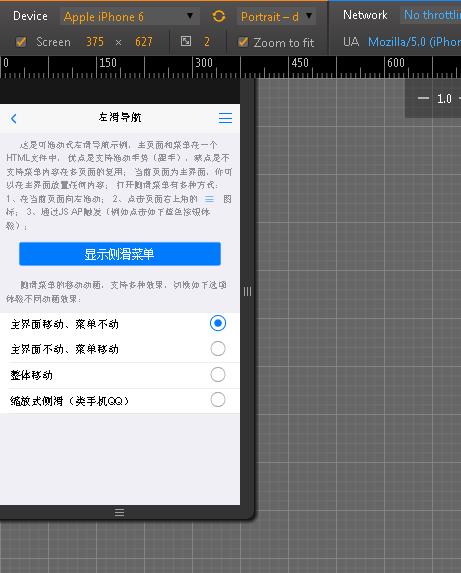This screenshot has height=573, width=461.
Task: Click the UA Mozilla/5.0 string field
Action: pos(414,42)
